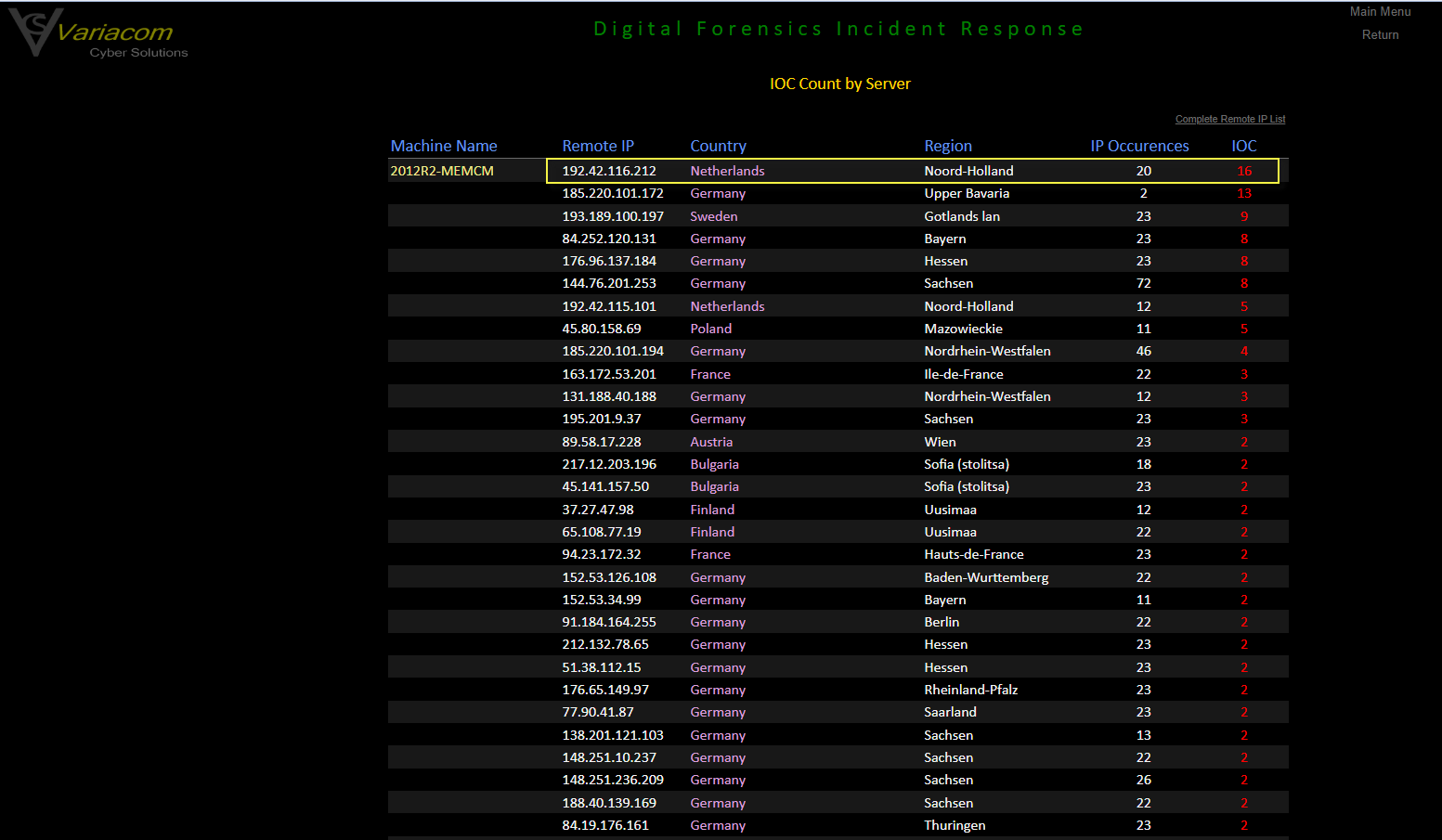This screenshot has height=840, width=1442.
Task: Click the Sweden country entry
Action: 713,216
